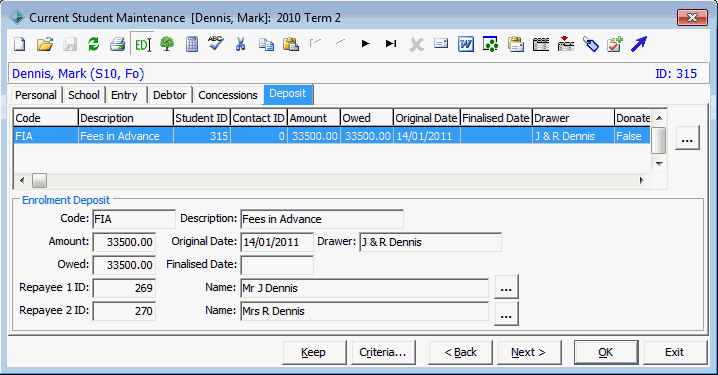Open the calculator icon
Viewport: 718px width, 375px height.
(x=192, y=44)
